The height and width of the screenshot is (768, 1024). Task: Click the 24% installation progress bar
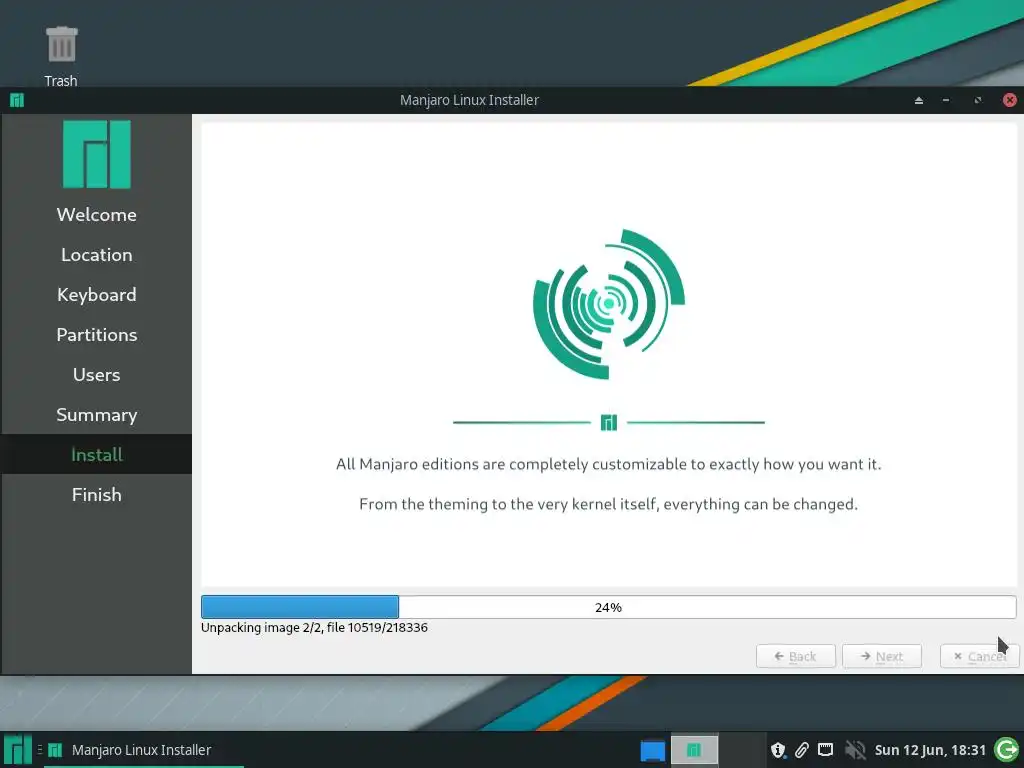coord(609,607)
